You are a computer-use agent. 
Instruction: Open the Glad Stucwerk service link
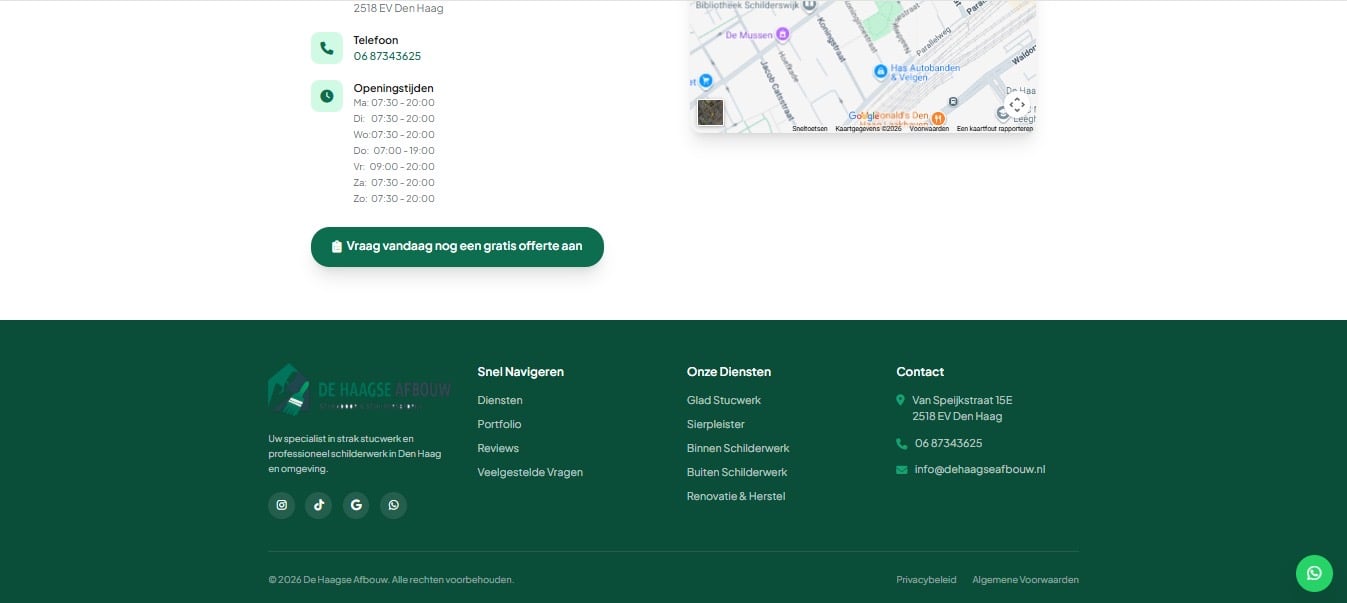point(724,400)
